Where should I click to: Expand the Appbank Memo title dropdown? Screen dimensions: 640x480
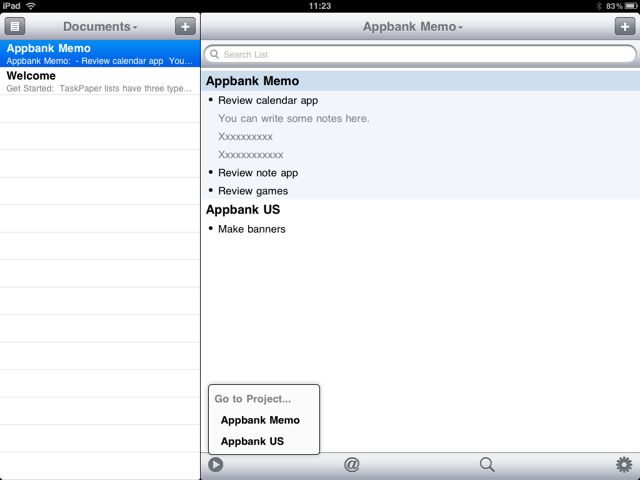click(413, 27)
